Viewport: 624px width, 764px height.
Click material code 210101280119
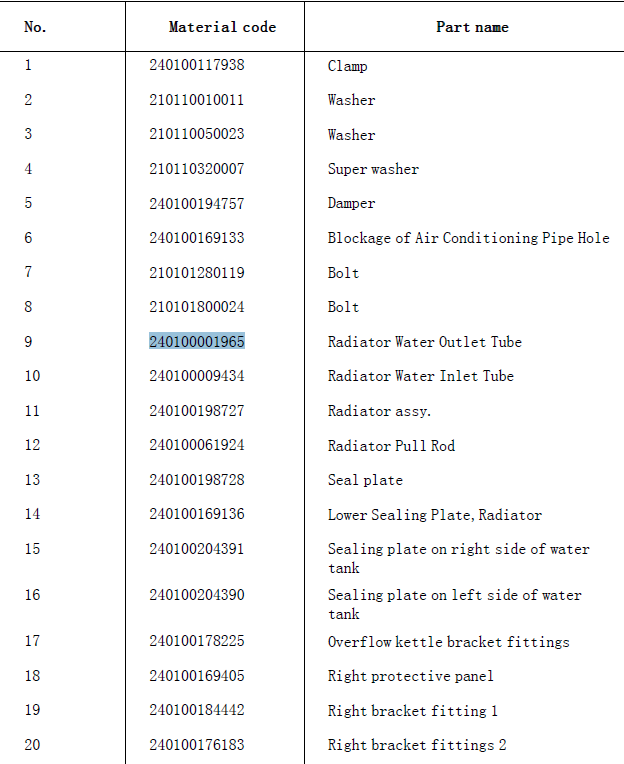click(x=197, y=272)
